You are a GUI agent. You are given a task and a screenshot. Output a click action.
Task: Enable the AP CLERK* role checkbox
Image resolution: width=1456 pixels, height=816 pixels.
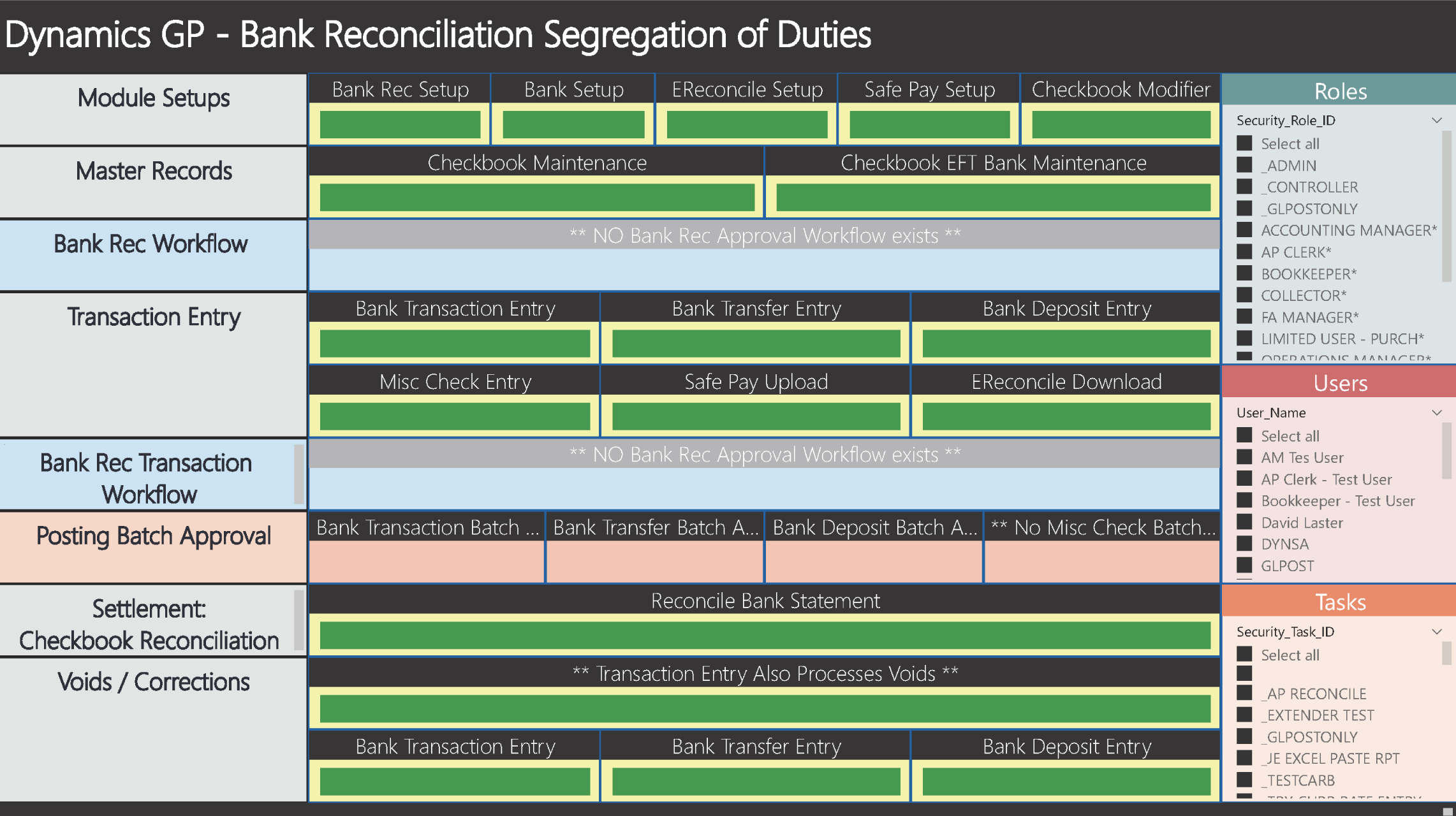pos(1244,252)
